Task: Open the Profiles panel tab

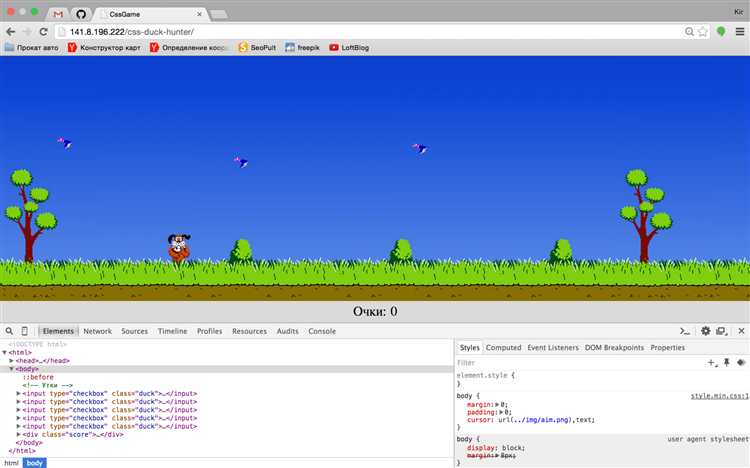Action: pos(210,331)
